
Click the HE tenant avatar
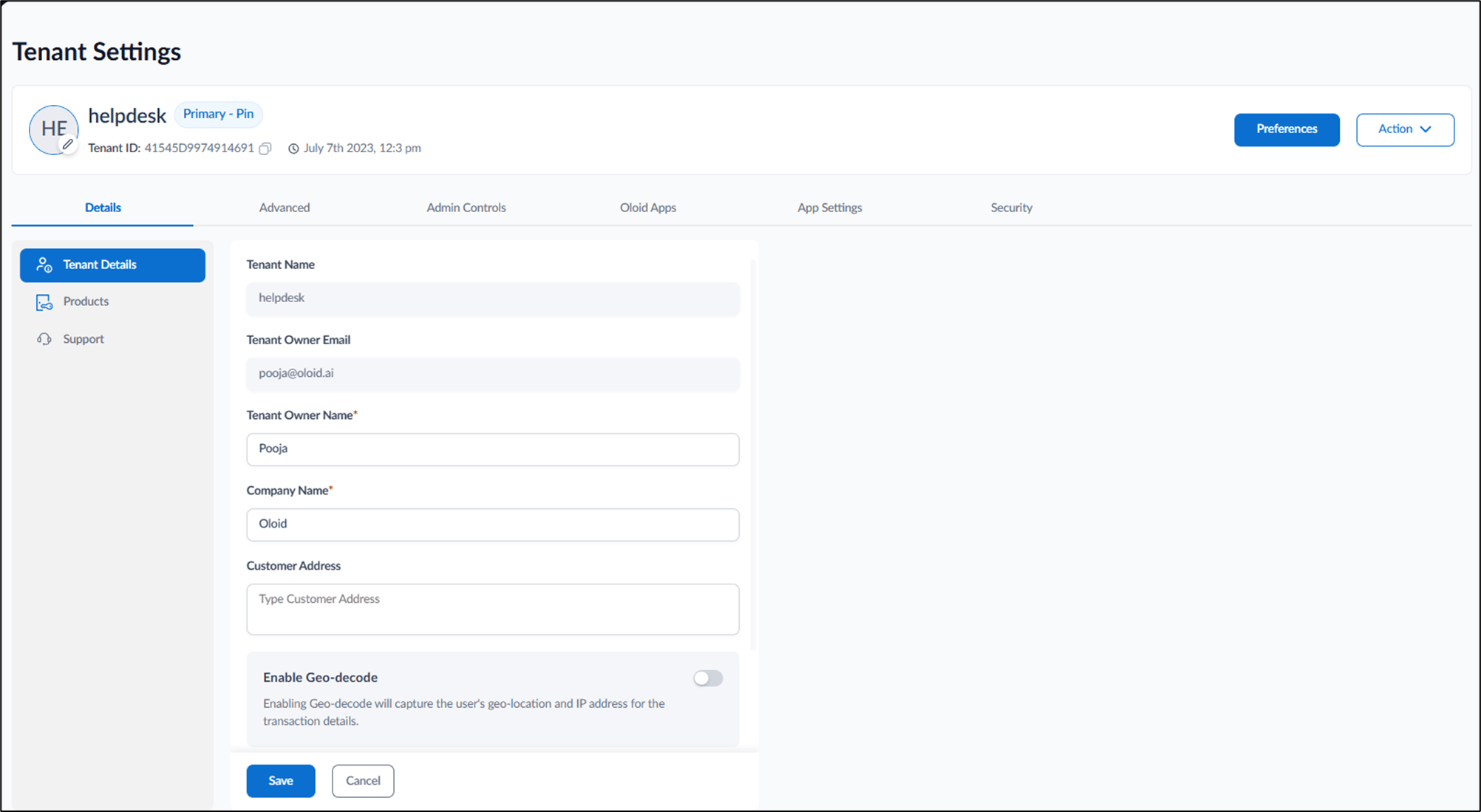53,129
